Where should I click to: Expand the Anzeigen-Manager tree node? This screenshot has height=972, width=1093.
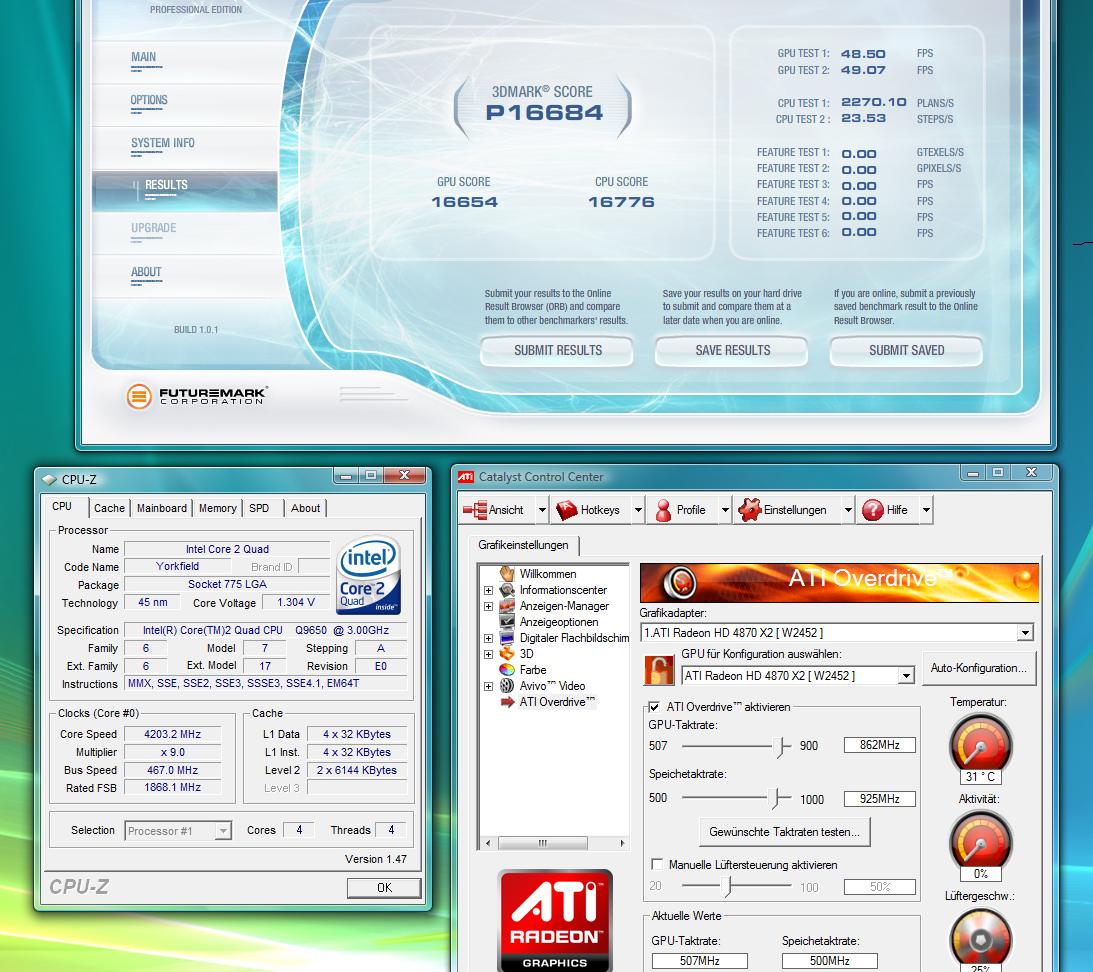(489, 606)
